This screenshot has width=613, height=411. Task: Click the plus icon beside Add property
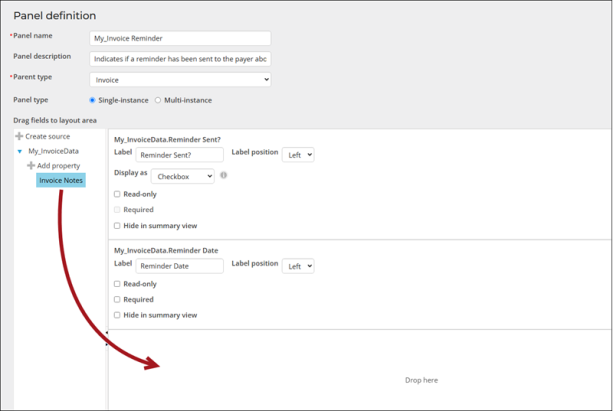click(x=31, y=166)
